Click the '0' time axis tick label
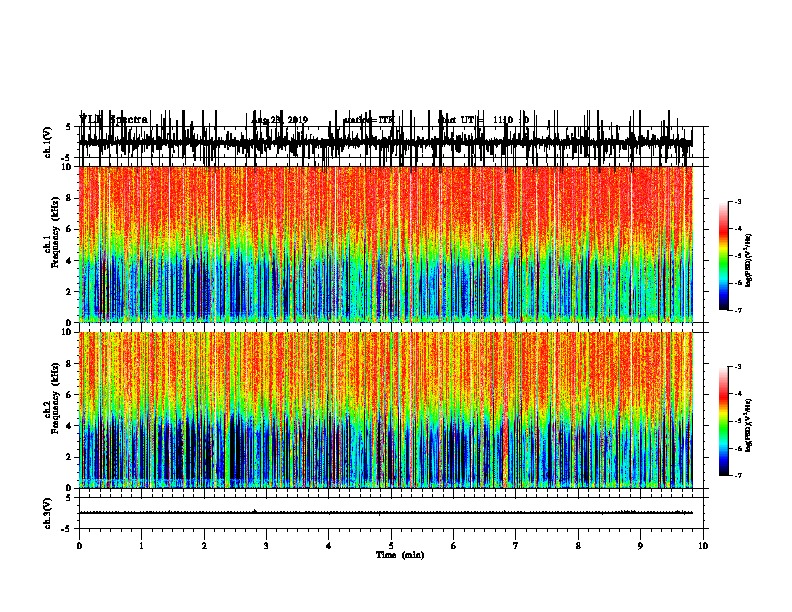The height and width of the screenshot is (612, 792). 79,546
